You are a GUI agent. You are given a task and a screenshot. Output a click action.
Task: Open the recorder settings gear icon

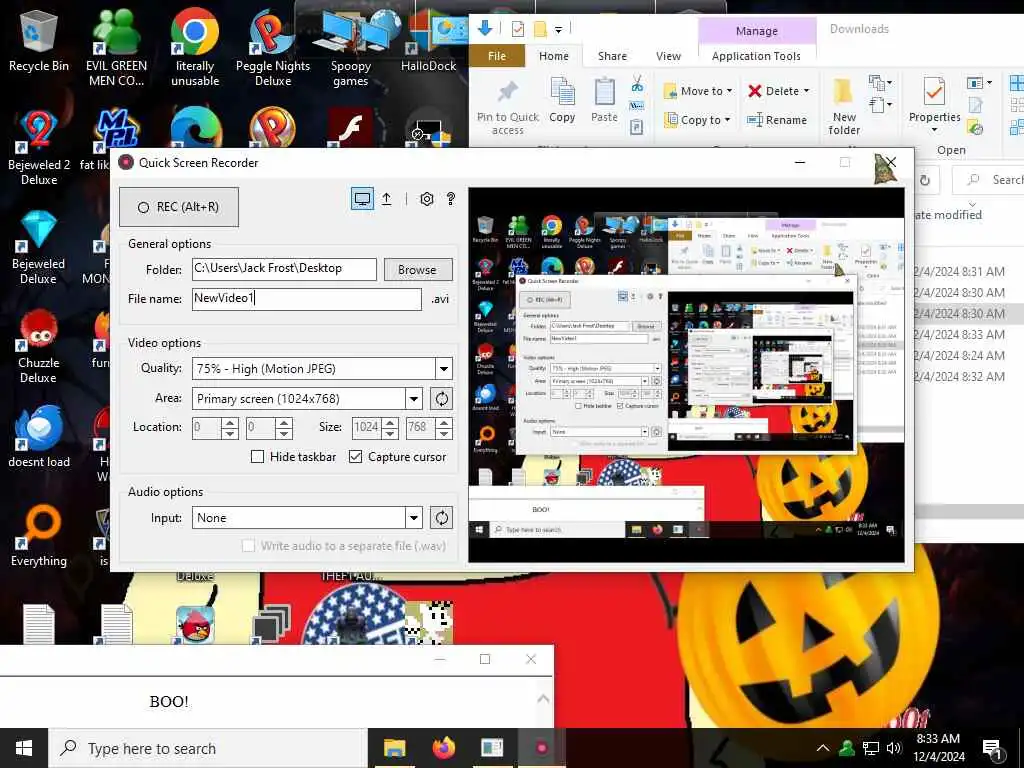[x=426, y=199]
